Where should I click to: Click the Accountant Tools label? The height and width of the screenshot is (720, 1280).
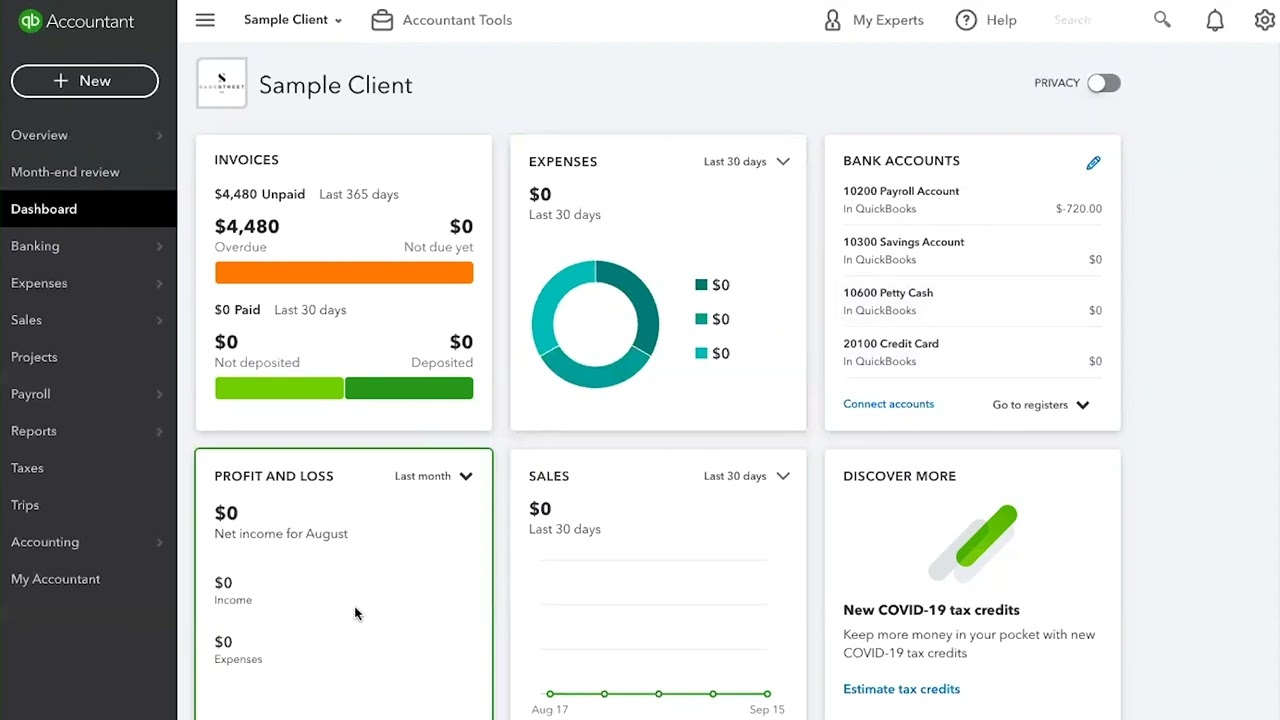pos(457,20)
